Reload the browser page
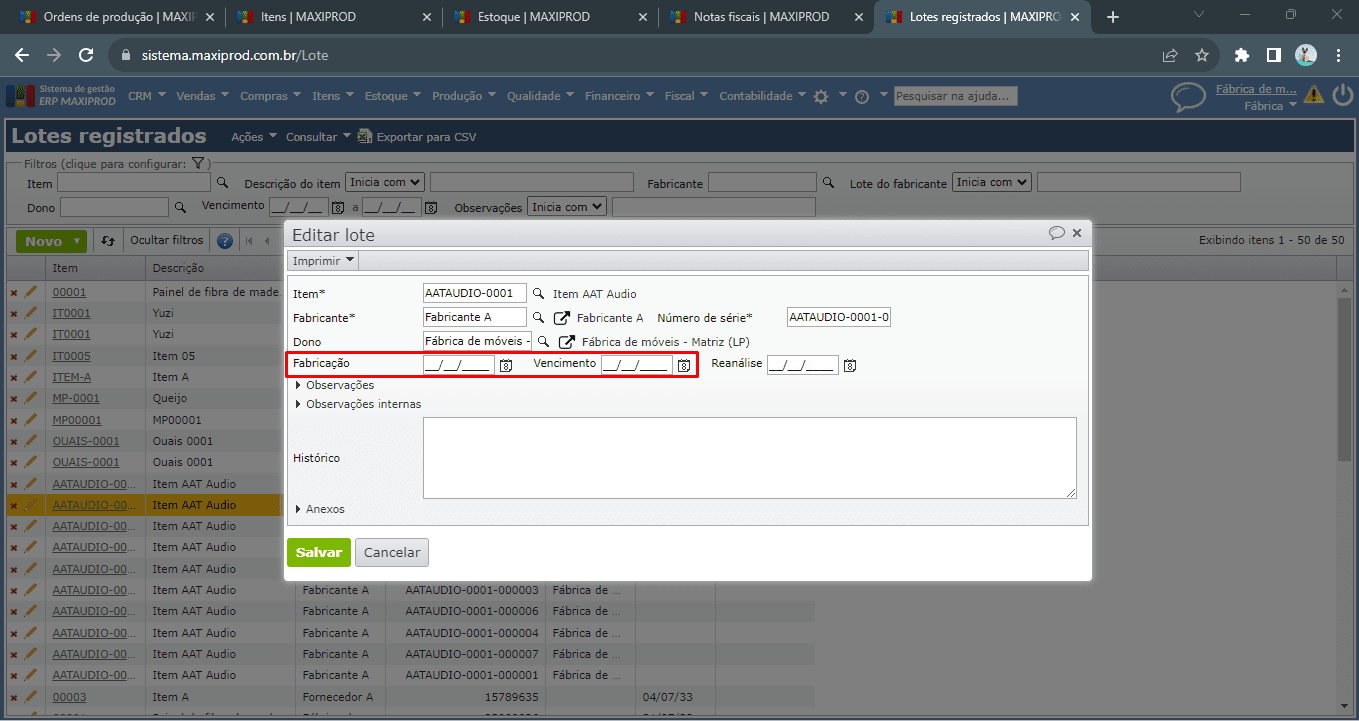The height and width of the screenshot is (721, 1359). (86, 55)
